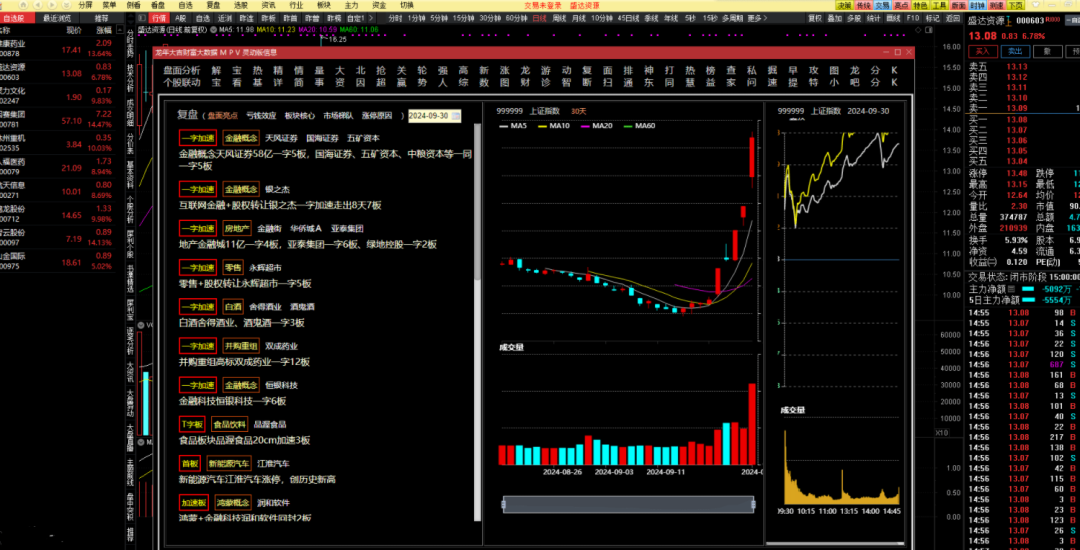Go forward with the right arrow icon
The width and height of the screenshot is (1080, 550).
tap(52, 5)
